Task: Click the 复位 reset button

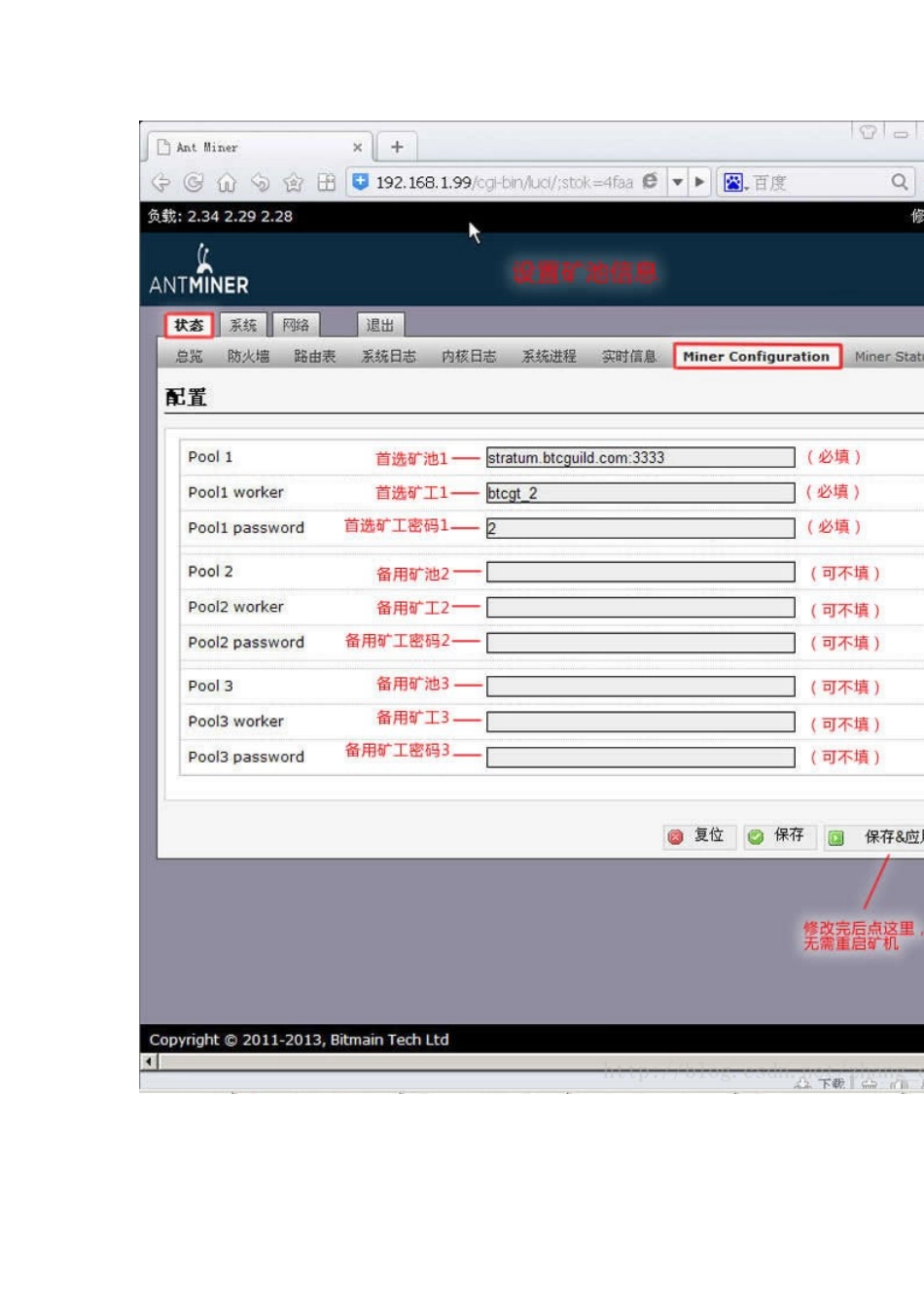Action: (x=697, y=835)
